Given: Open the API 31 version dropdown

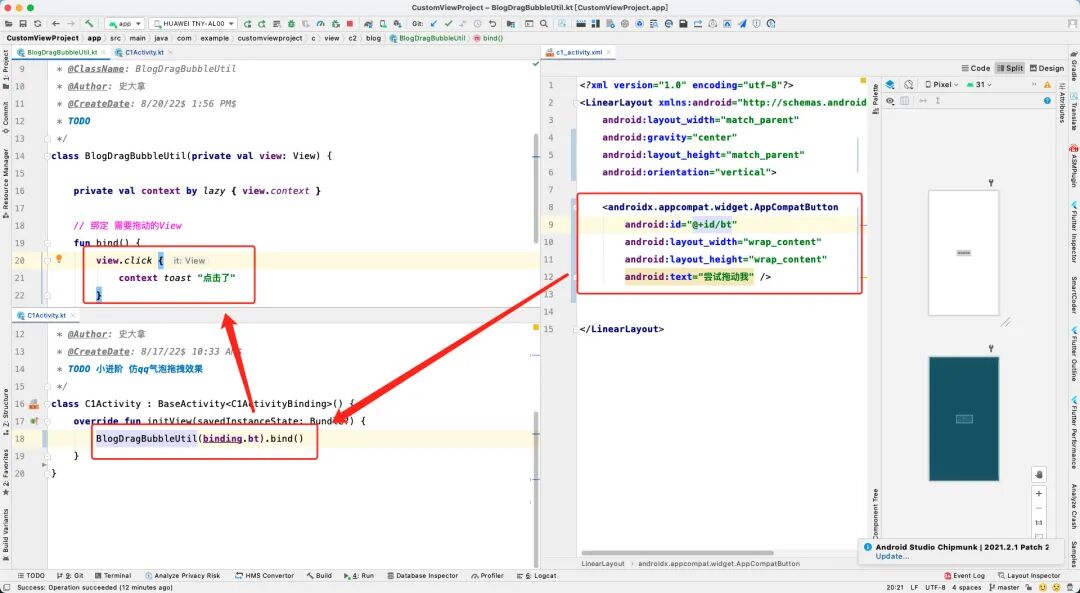Looking at the screenshot, I should (979, 85).
